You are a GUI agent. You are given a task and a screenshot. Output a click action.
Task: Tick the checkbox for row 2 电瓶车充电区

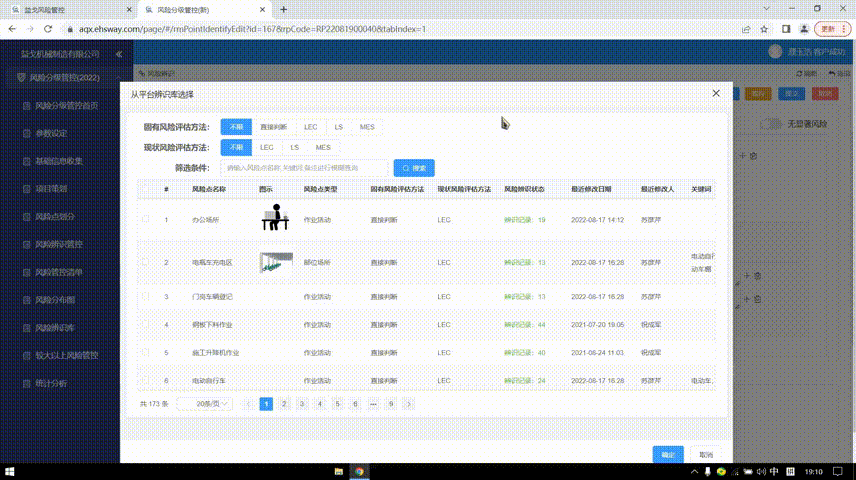click(x=145, y=262)
